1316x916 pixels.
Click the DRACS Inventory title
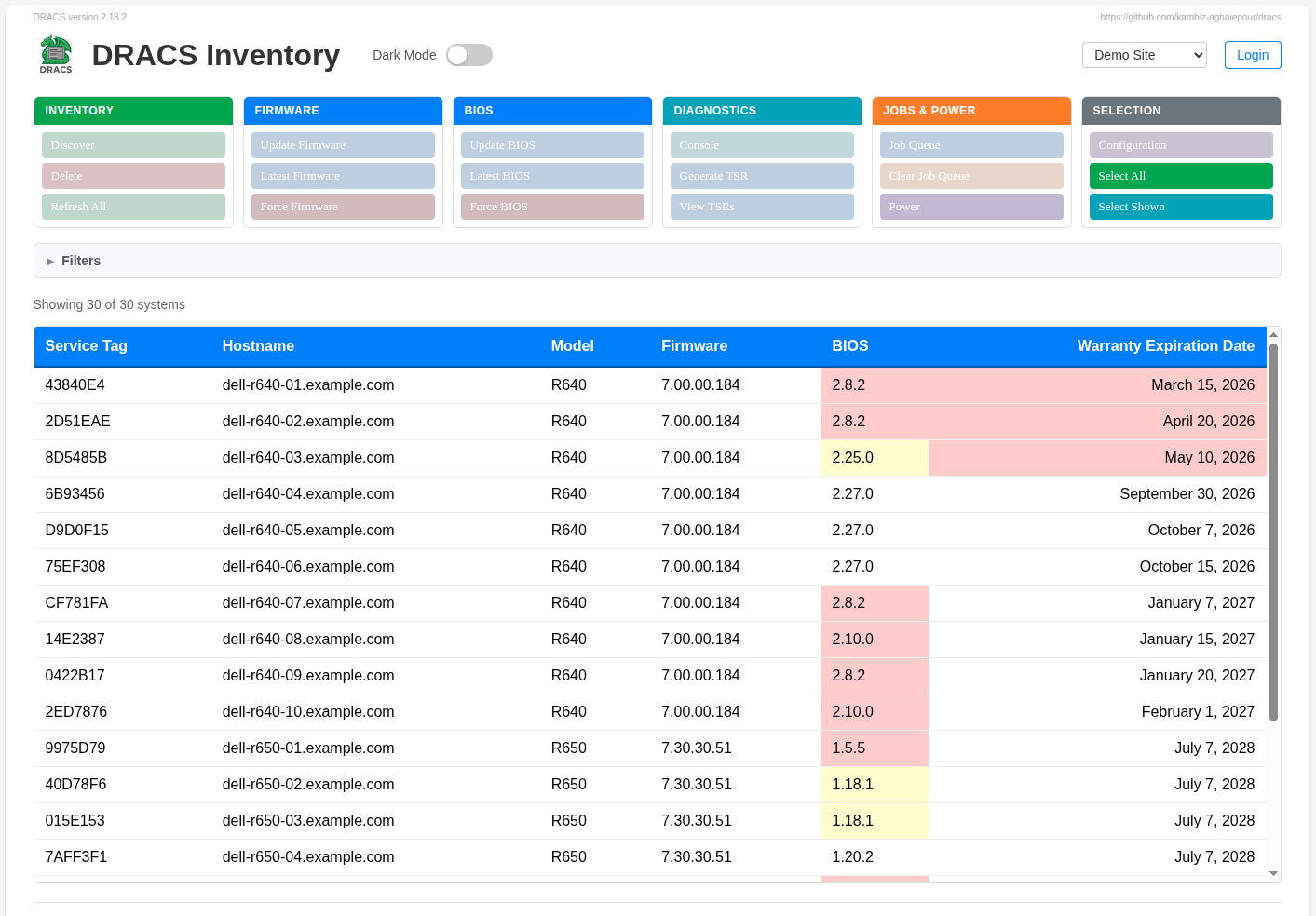click(216, 55)
